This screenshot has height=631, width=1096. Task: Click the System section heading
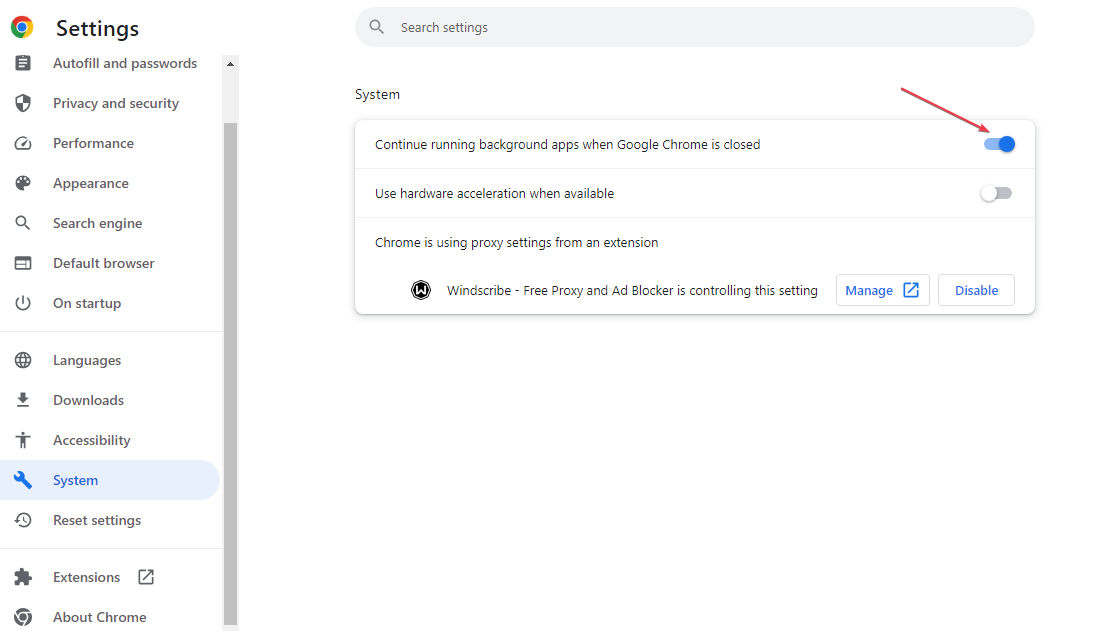point(377,94)
